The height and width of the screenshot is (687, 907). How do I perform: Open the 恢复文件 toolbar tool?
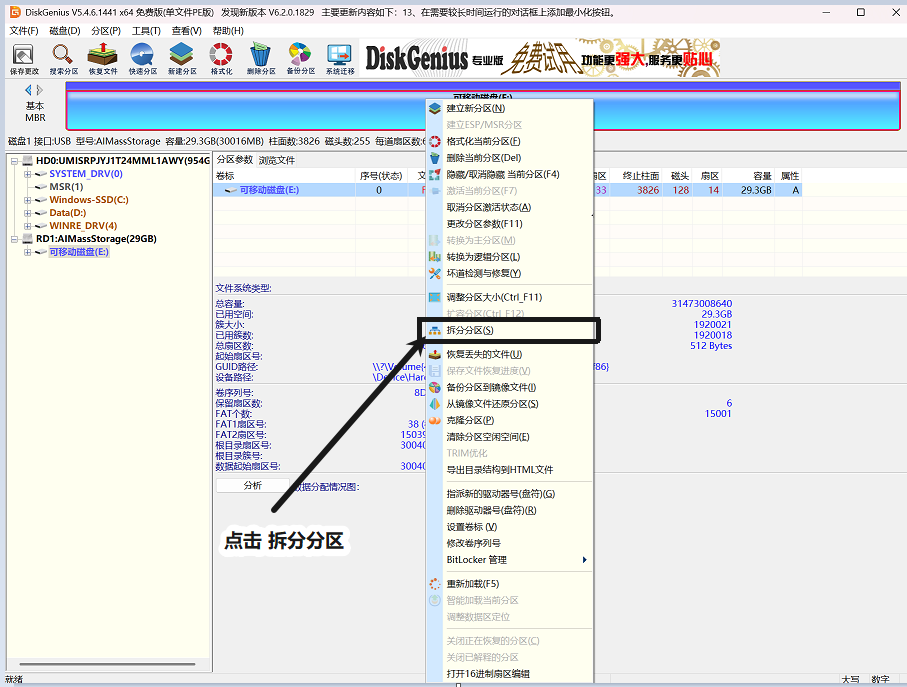tap(102, 58)
